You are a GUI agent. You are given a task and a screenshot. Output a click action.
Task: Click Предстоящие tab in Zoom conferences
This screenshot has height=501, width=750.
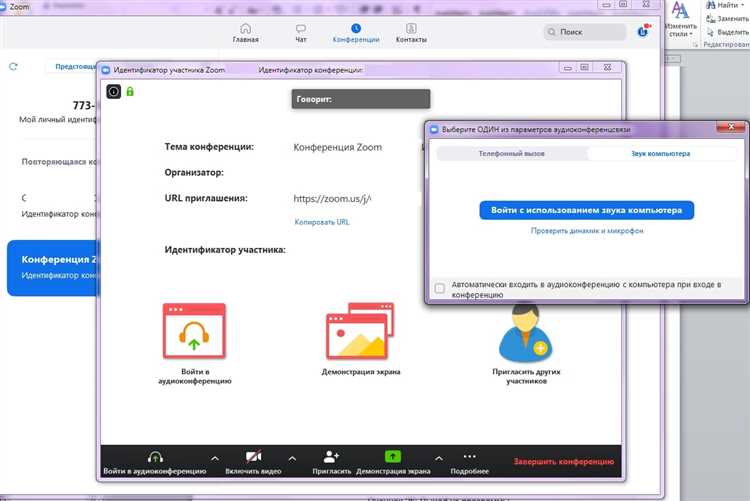[74, 67]
